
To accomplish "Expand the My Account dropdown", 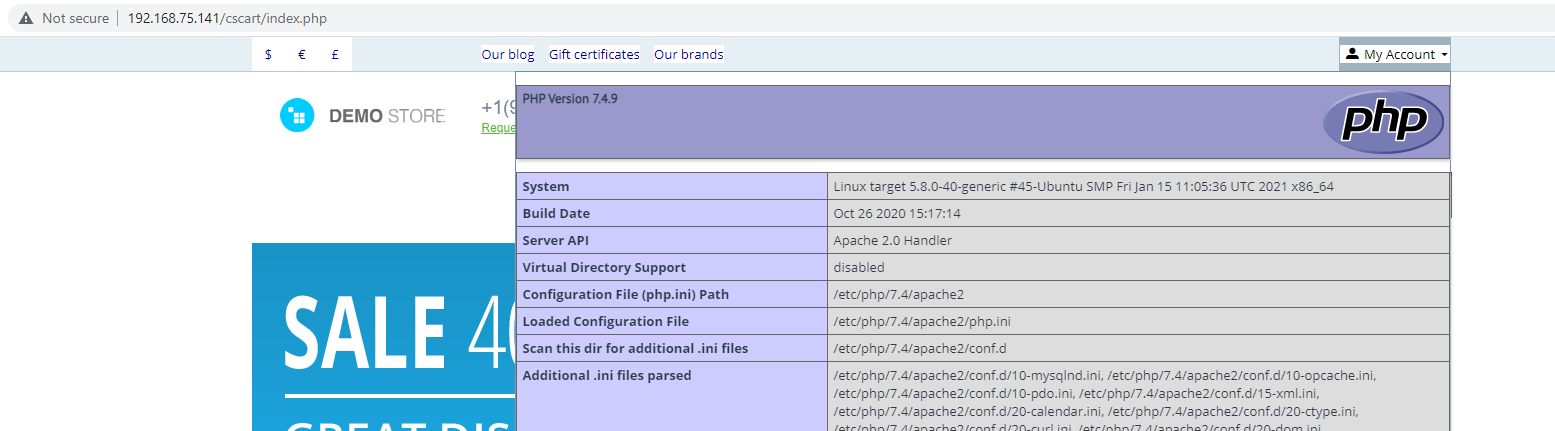I will [1395, 55].
